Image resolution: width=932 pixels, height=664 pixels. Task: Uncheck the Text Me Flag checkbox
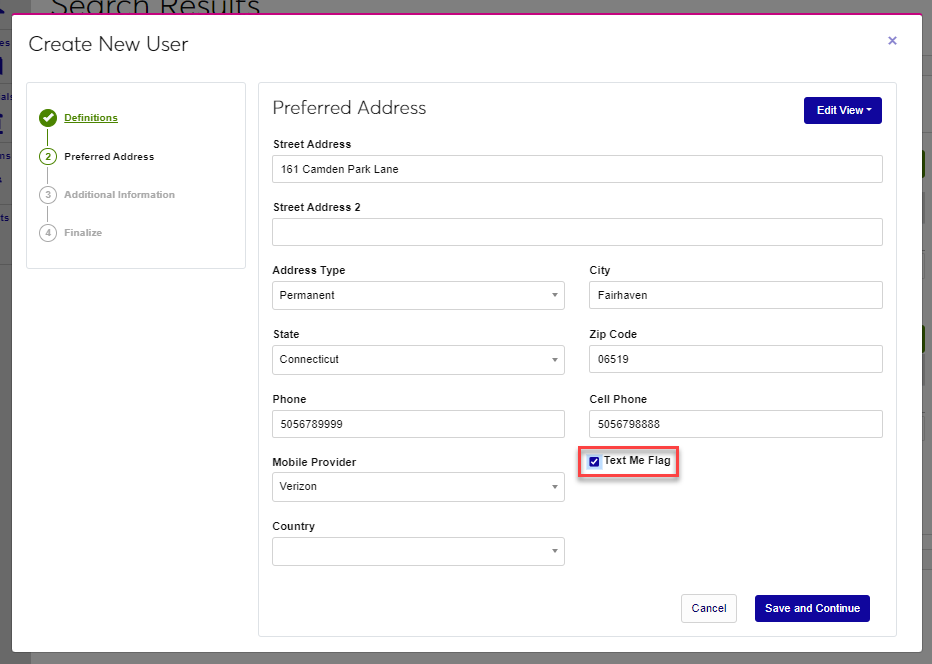point(595,462)
